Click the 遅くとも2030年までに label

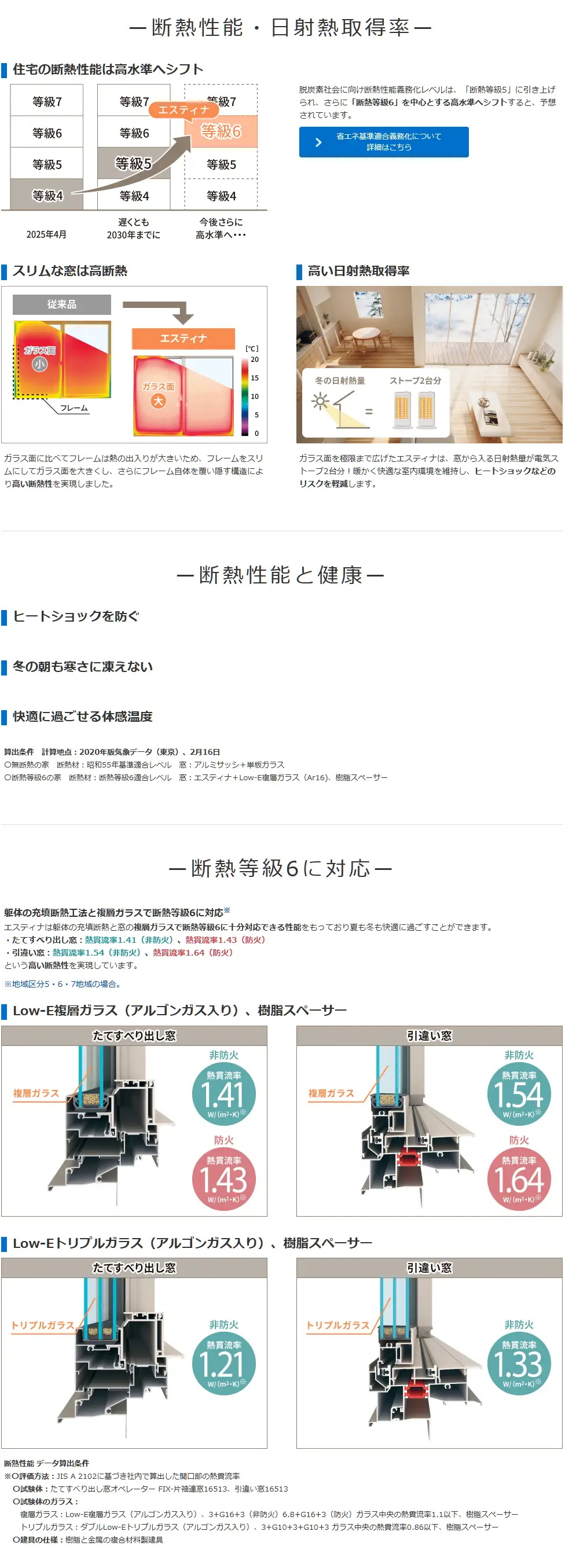tap(133, 229)
